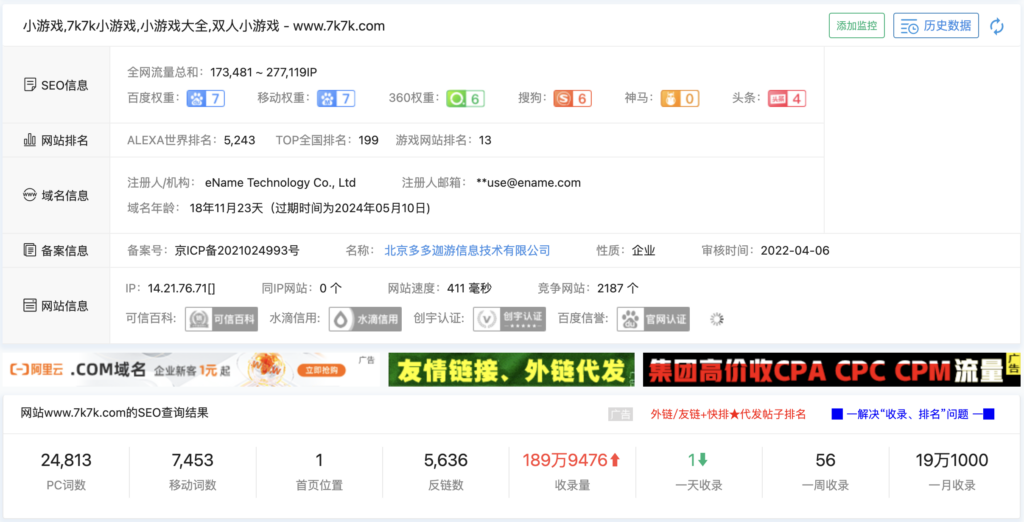Click the refresh icon beside 历史数据

coord(997,26)
